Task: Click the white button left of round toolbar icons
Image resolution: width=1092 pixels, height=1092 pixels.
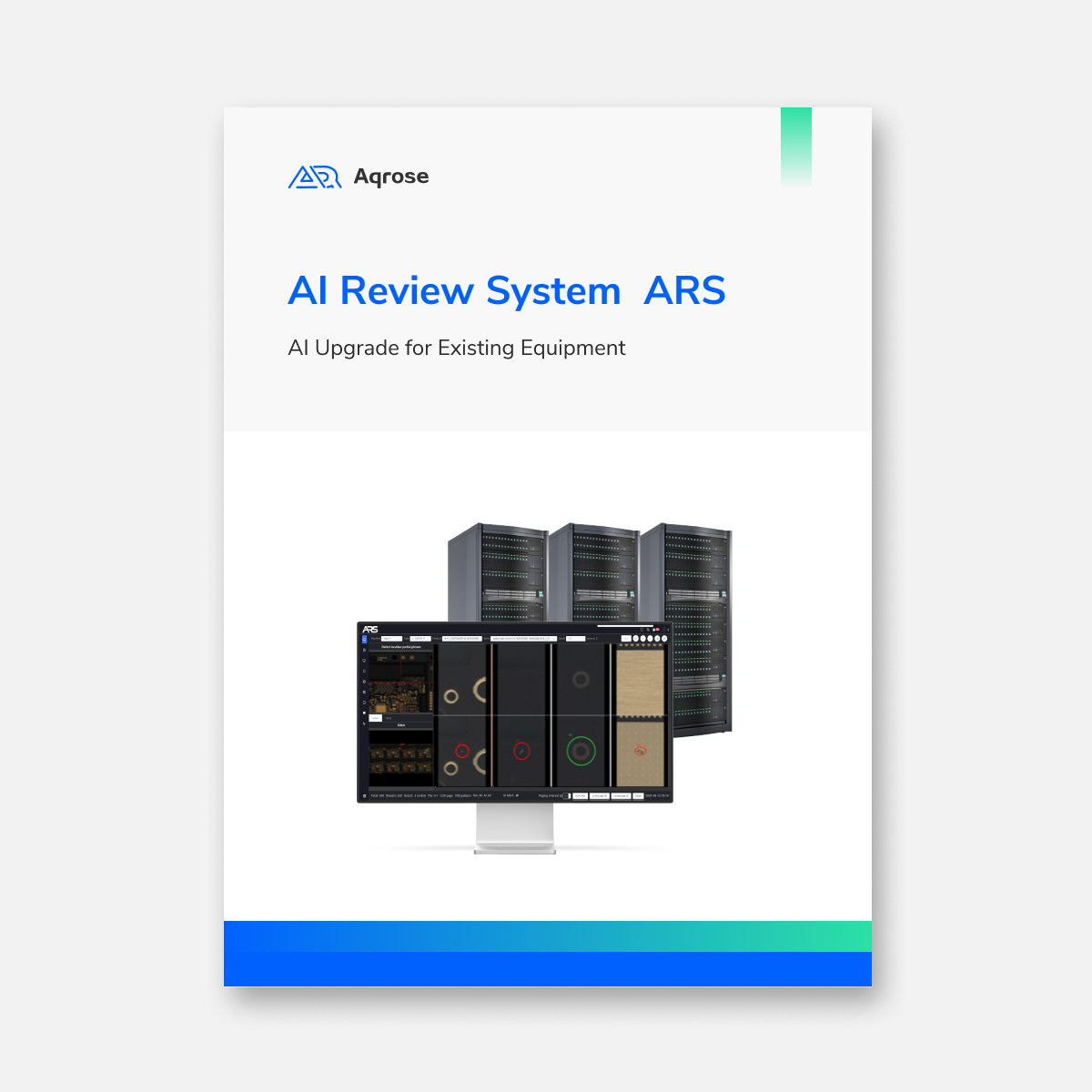Action: (x=625, y=639)
